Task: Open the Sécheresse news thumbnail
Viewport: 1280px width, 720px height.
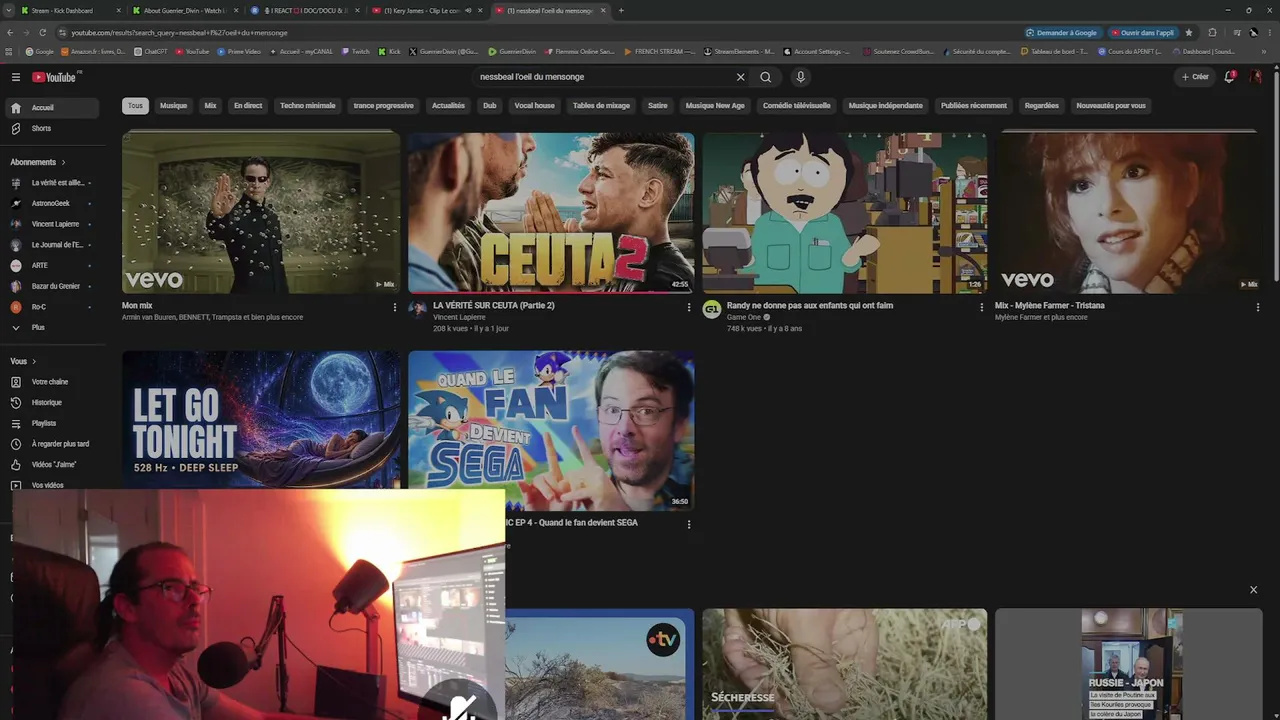Action: (844, 664)
